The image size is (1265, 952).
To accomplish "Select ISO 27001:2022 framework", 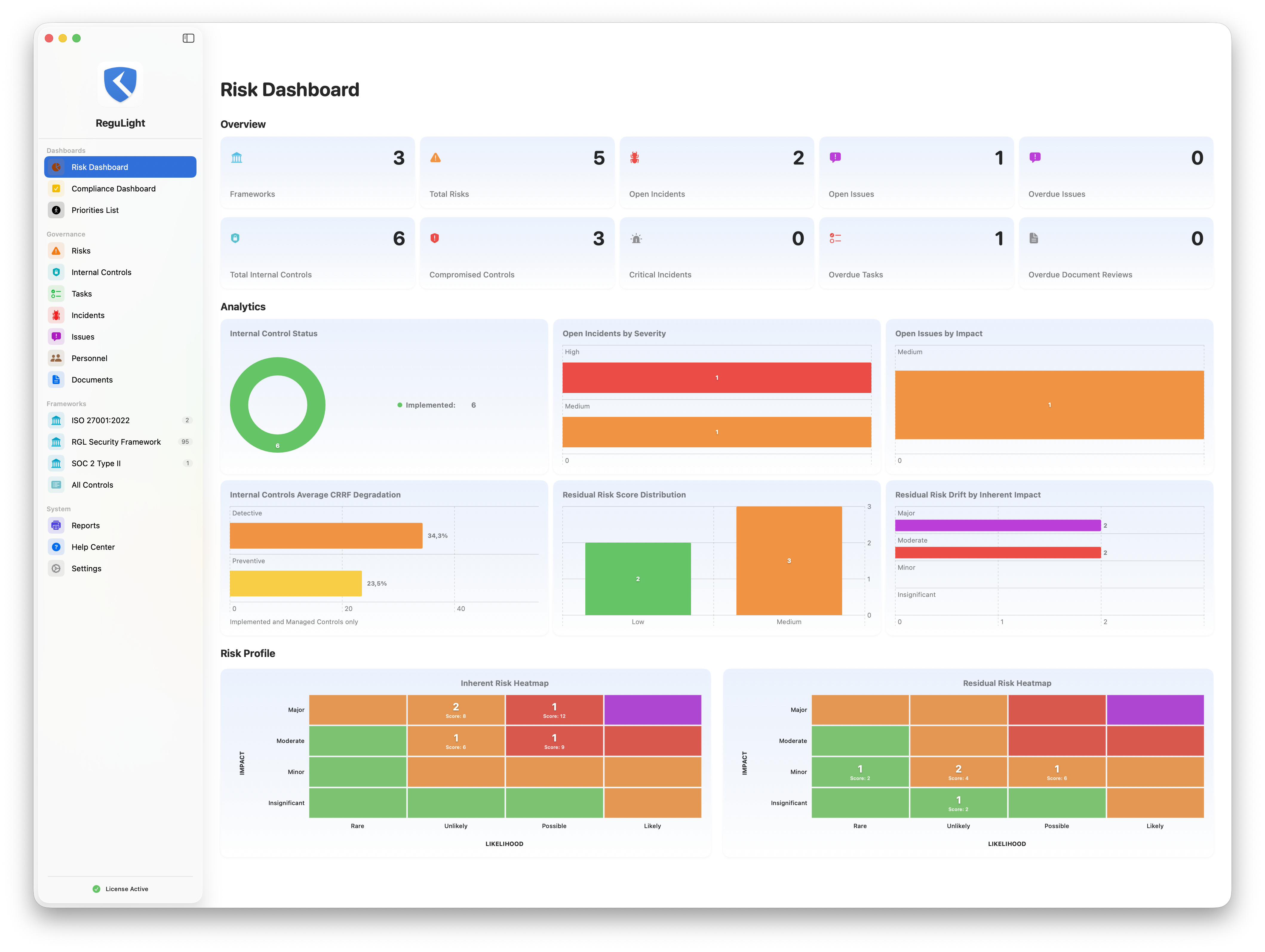I will tap(101, 420).
